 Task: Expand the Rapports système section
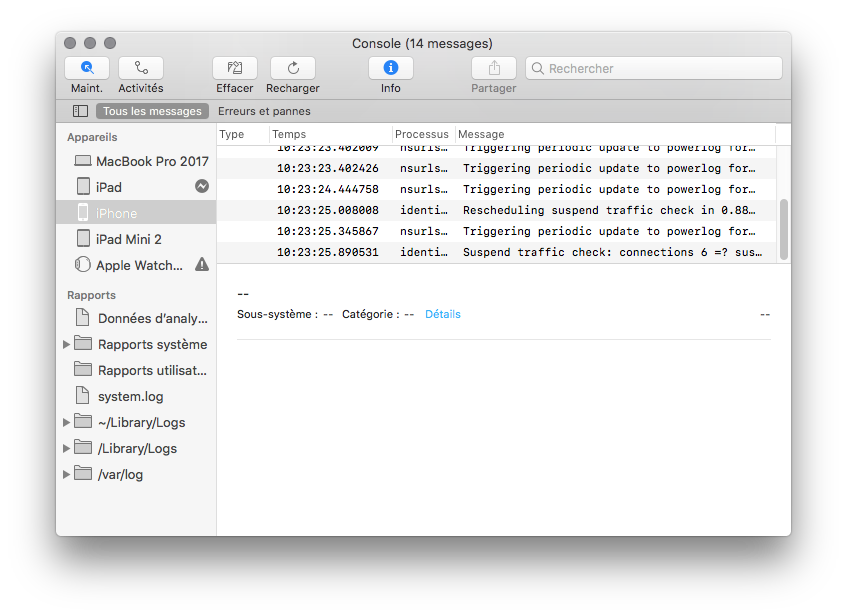click(66, 344)
